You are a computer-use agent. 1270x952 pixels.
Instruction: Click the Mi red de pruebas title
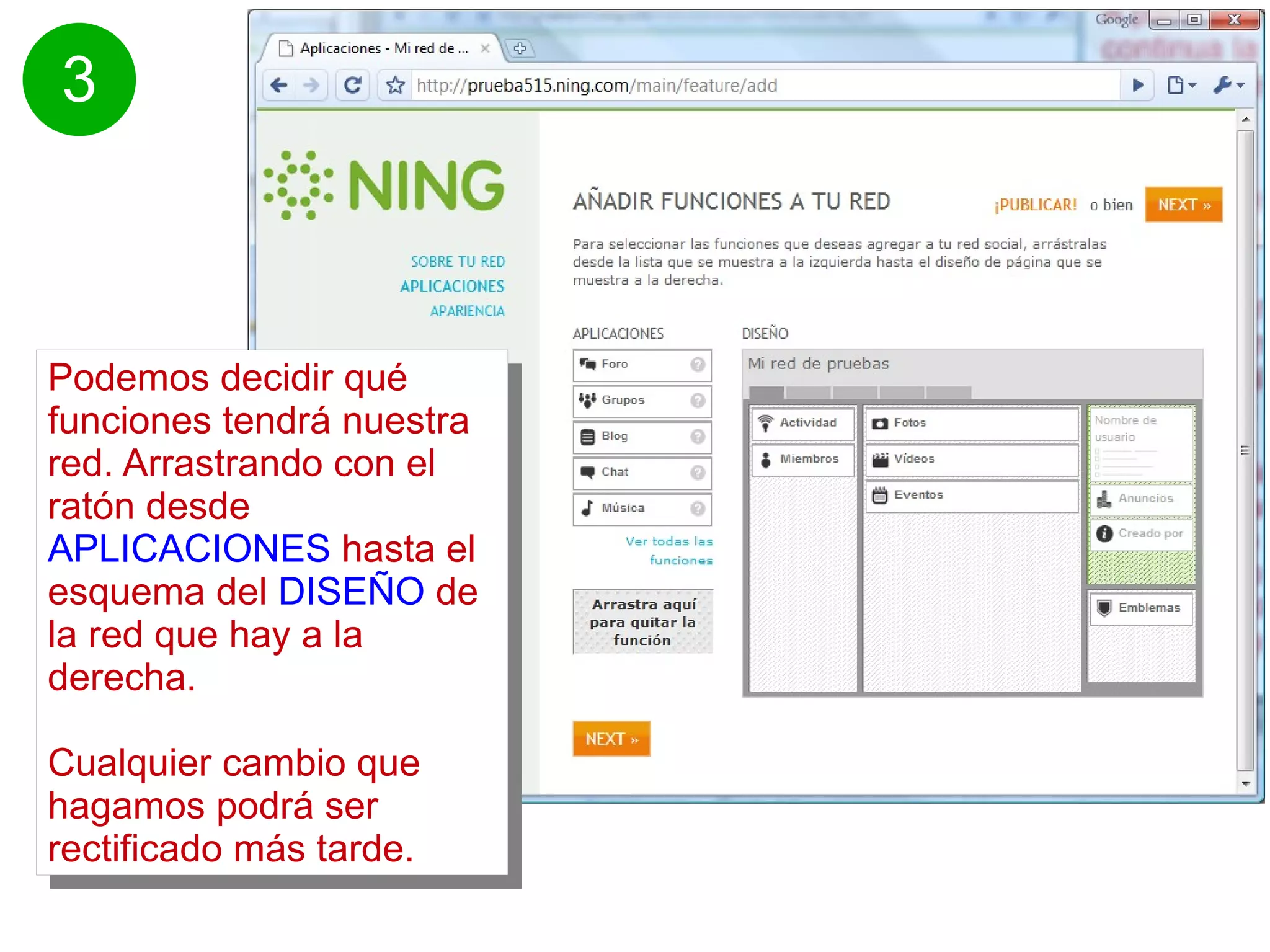(818, 363)
